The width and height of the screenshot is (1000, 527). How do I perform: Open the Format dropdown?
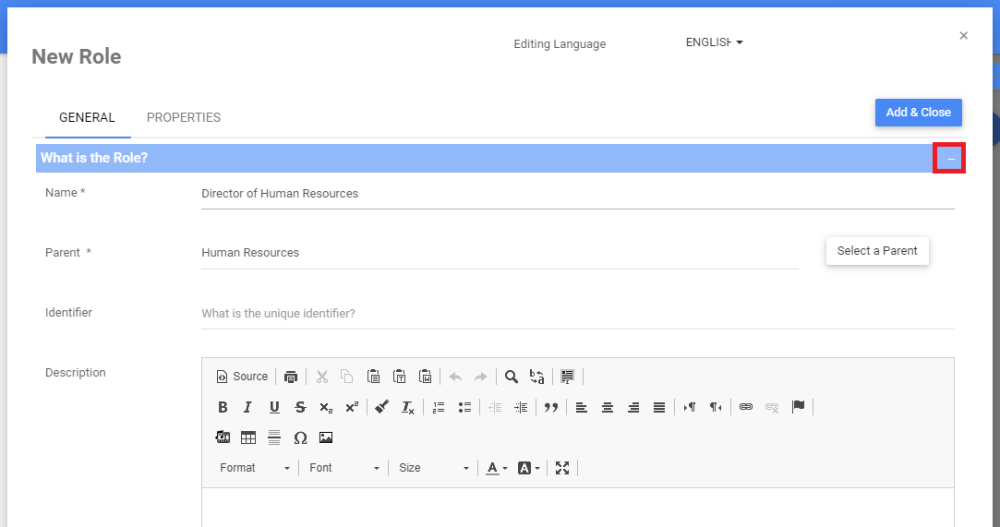[x=254, y=468]
